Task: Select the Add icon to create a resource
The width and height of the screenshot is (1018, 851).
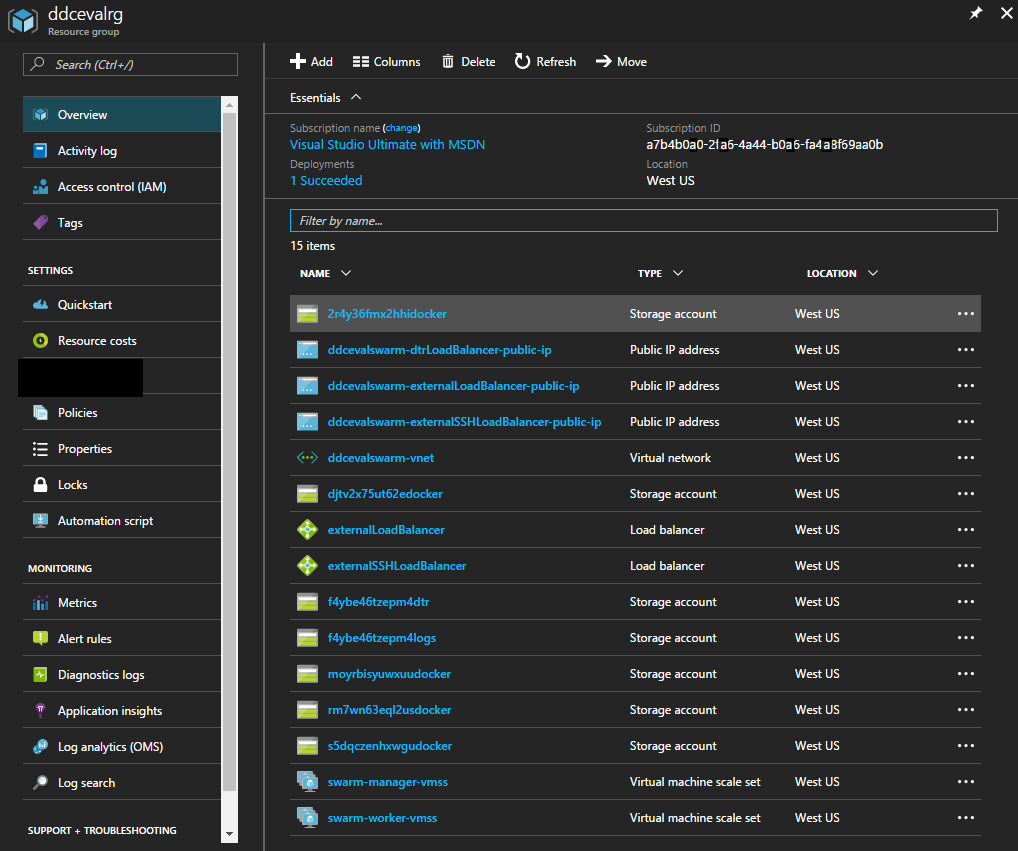Action: pyautogui.click(x=296, y=61)
